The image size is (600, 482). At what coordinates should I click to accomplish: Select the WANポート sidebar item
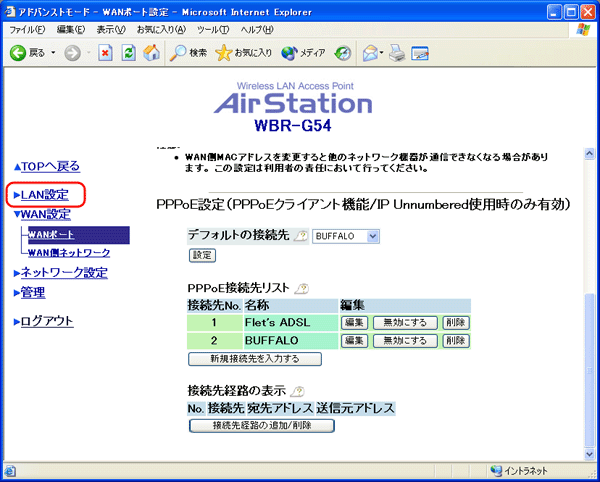click(x=79, y=235)
